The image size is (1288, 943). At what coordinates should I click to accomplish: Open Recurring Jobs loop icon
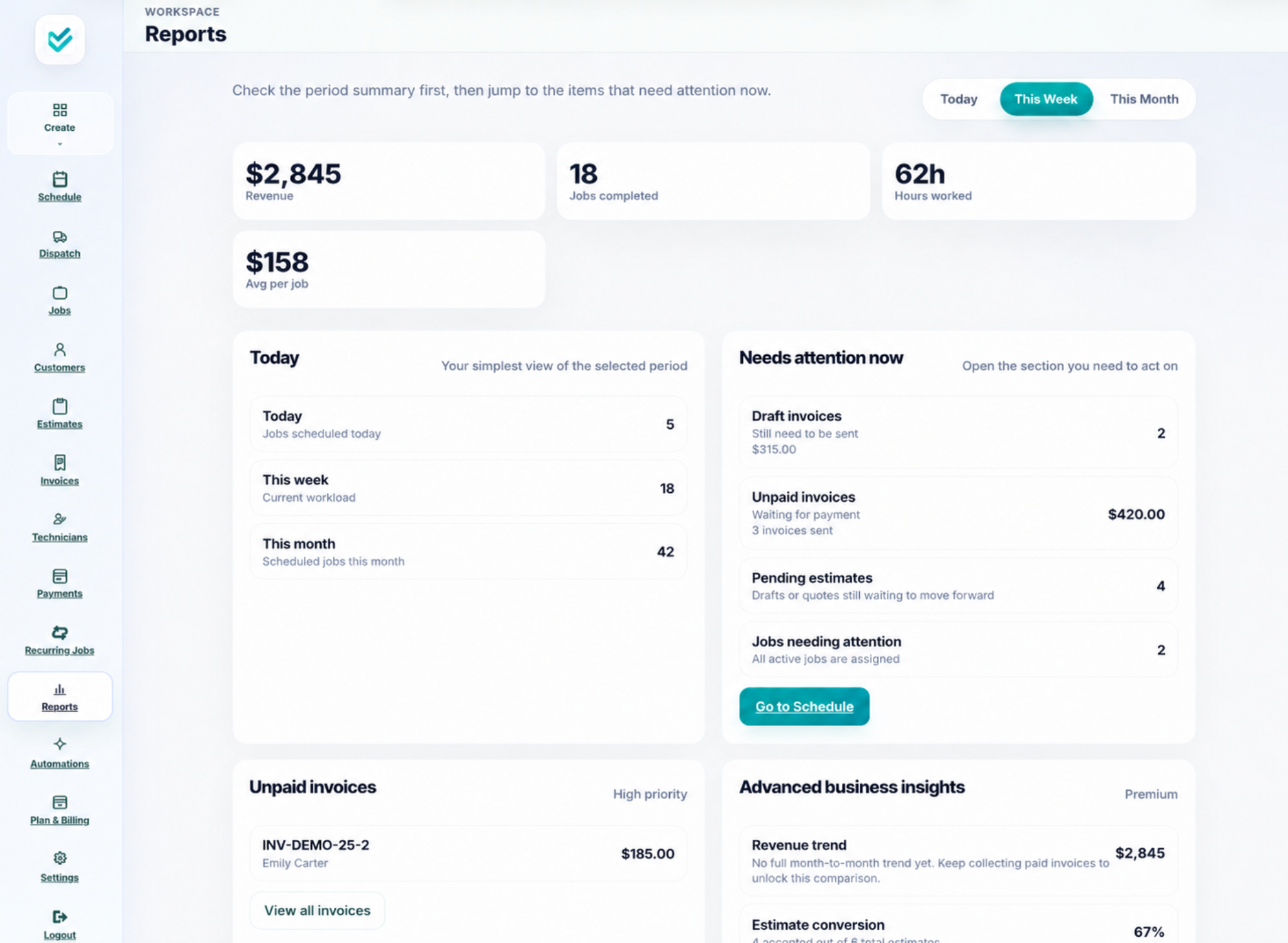click(60, 632)
